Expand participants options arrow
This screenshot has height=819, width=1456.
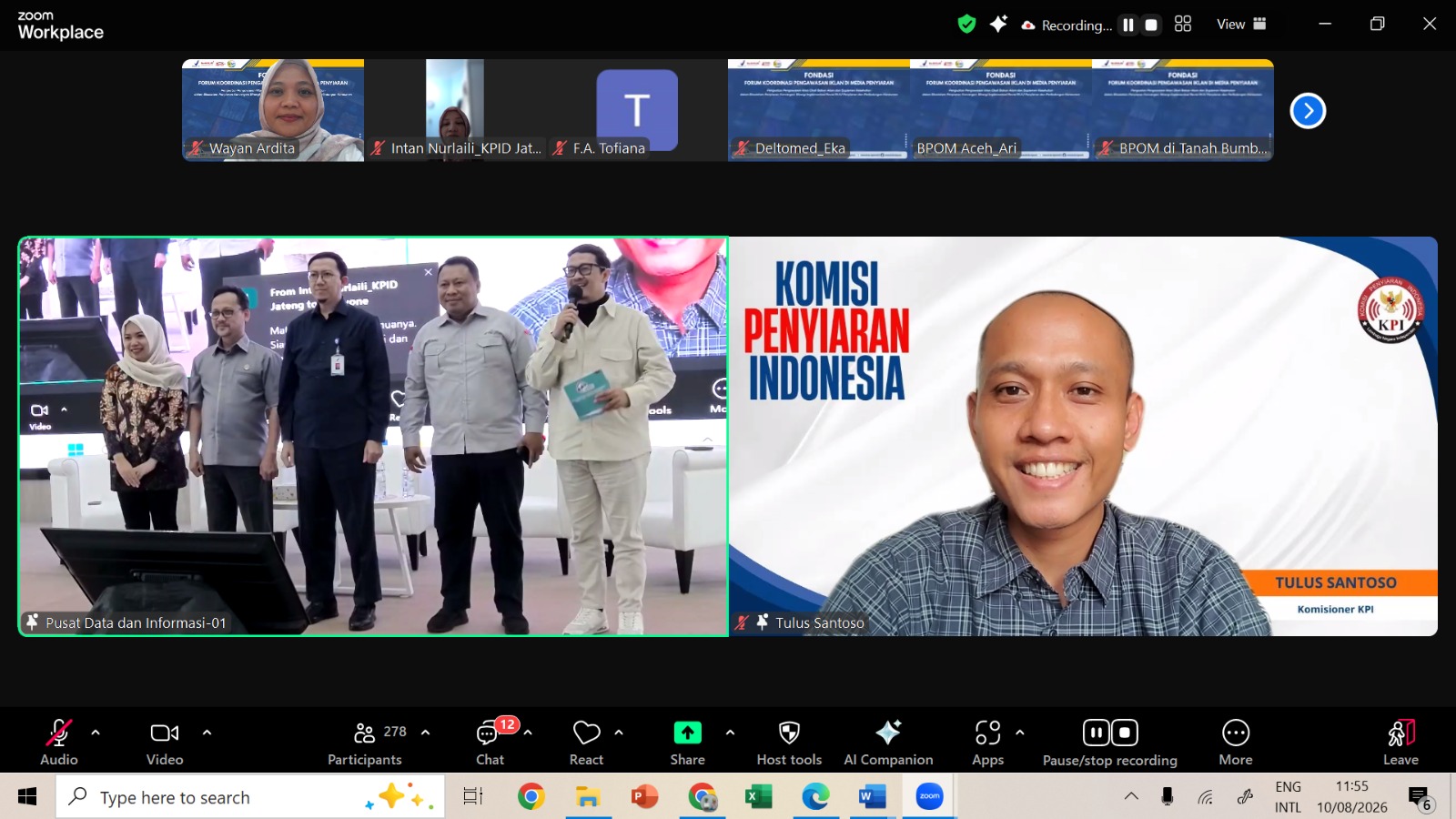click(x=425, y=733)
